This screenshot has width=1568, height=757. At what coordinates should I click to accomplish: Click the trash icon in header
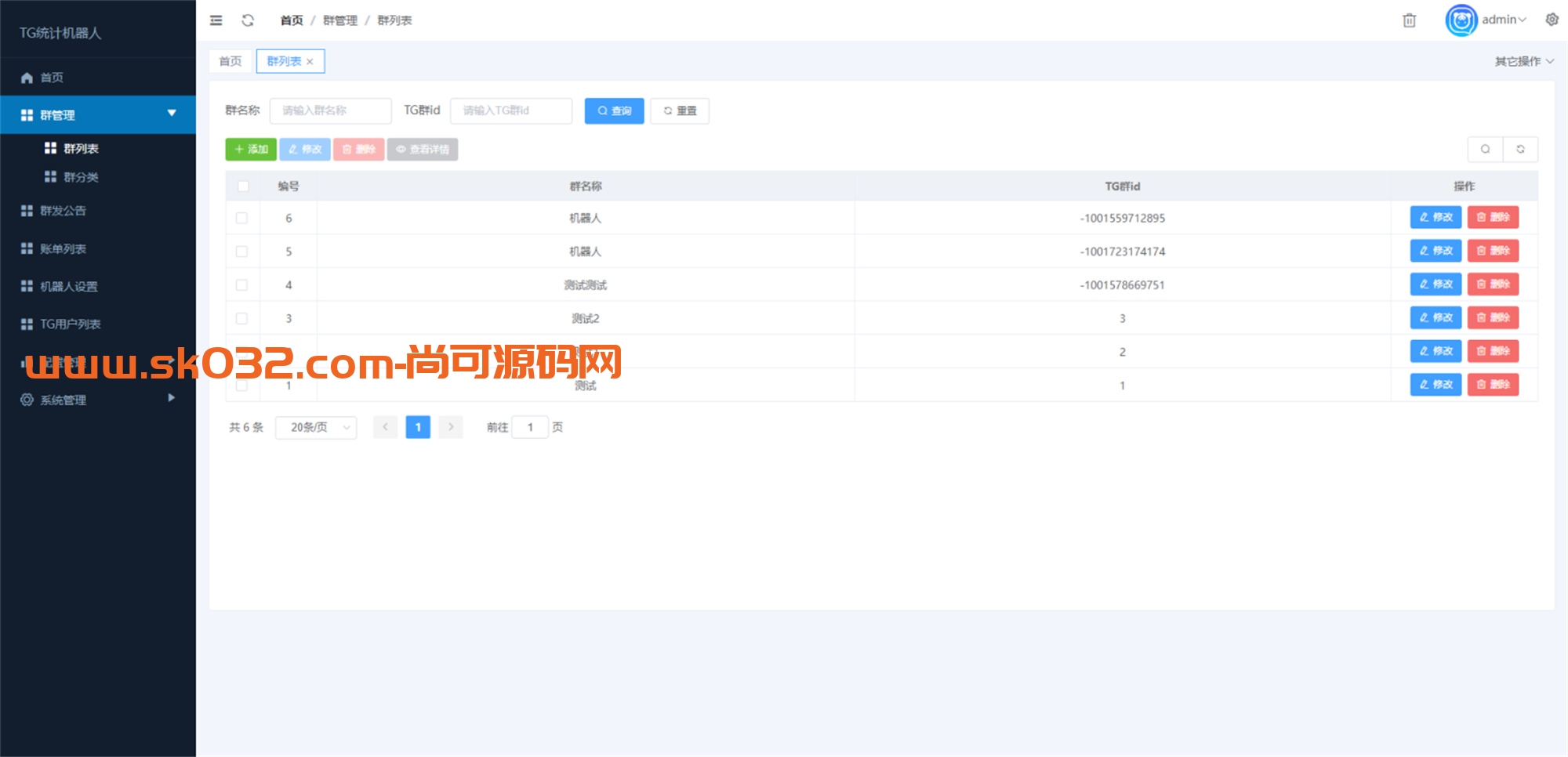(1409, 20)
